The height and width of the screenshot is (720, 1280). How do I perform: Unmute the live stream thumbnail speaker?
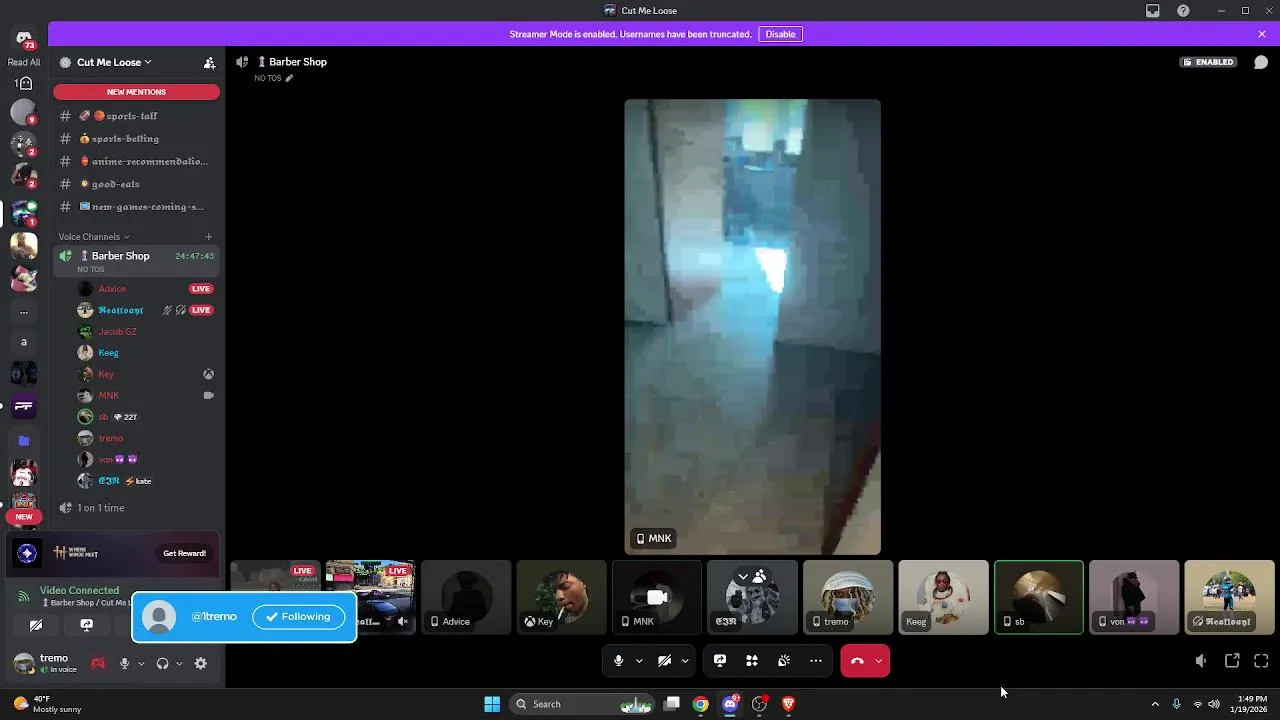[403, 621]
